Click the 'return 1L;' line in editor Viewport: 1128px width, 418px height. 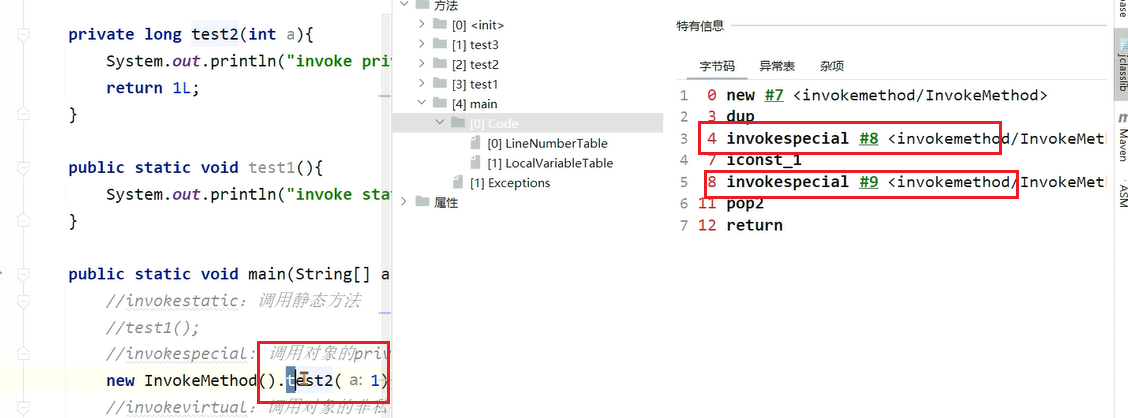point(154,88)
